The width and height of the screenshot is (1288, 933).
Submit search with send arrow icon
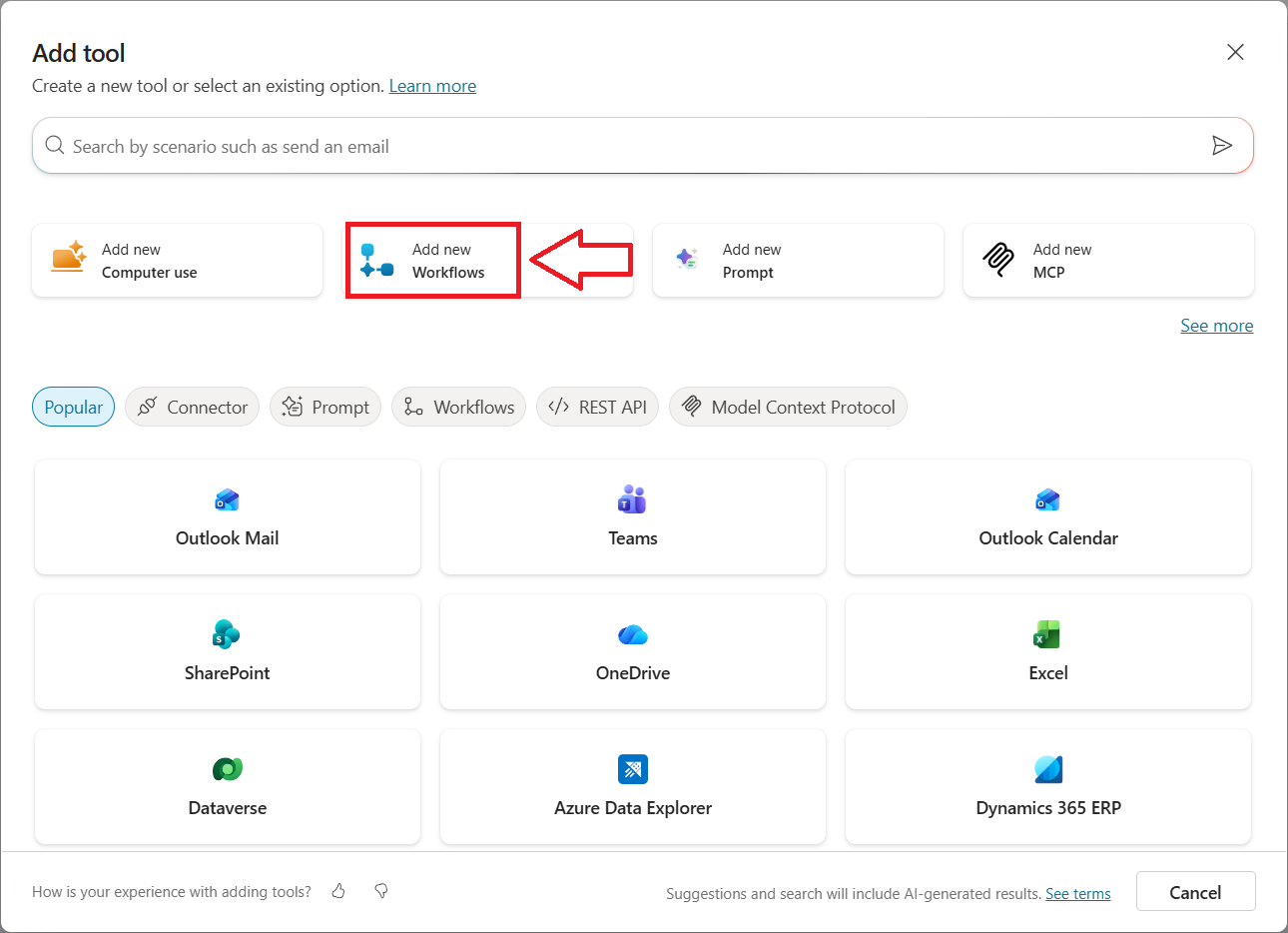tap(1221, 146)
